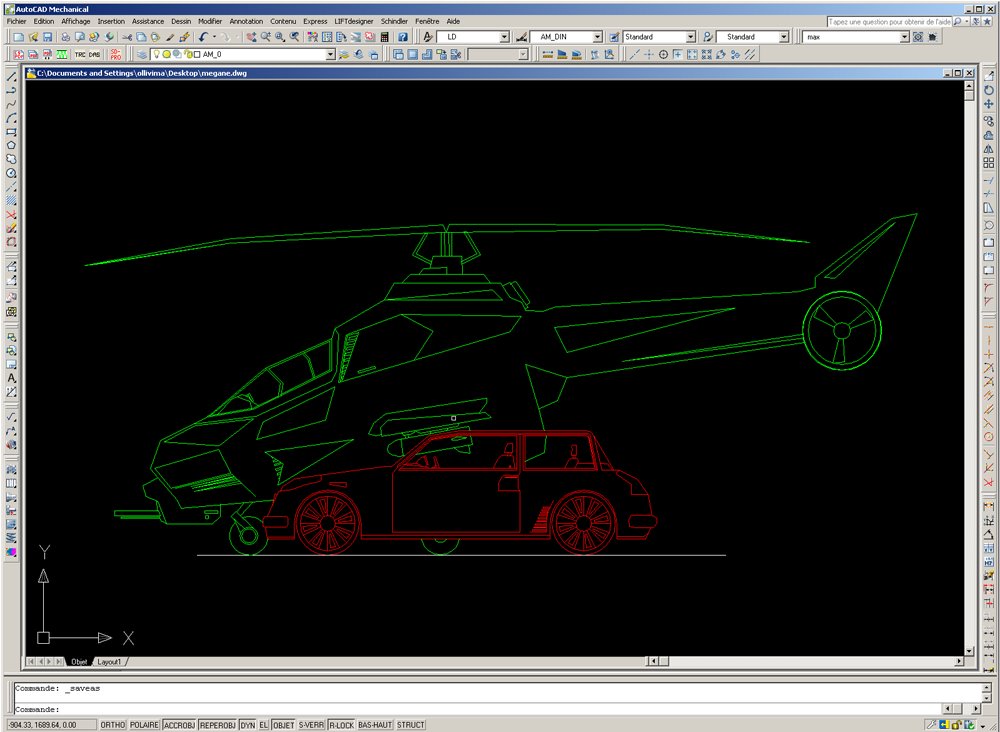The height and width of the screenshot is (732, 1000).
Task: Open the Fichier menu
Action: [x=17, y=21]
